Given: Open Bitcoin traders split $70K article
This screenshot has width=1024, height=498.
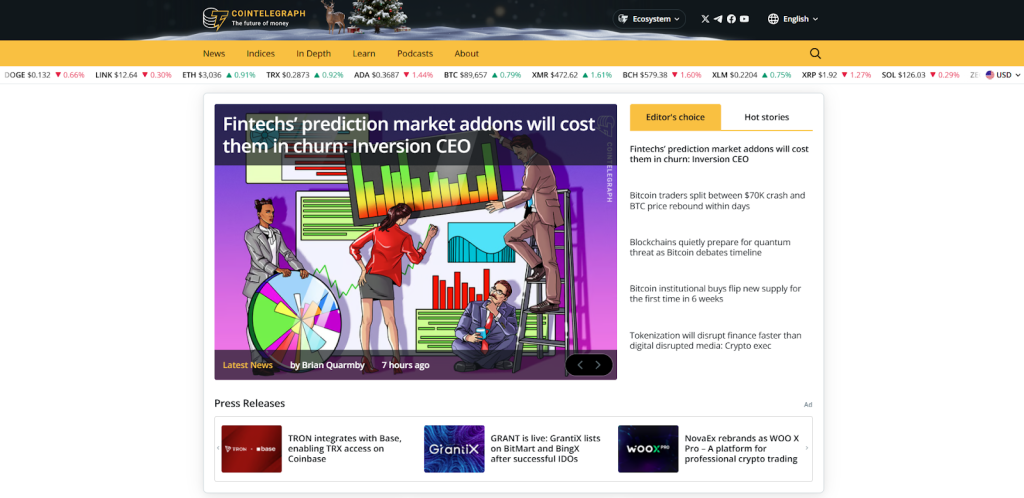Looking at the screenshot, I should (717, 200).
